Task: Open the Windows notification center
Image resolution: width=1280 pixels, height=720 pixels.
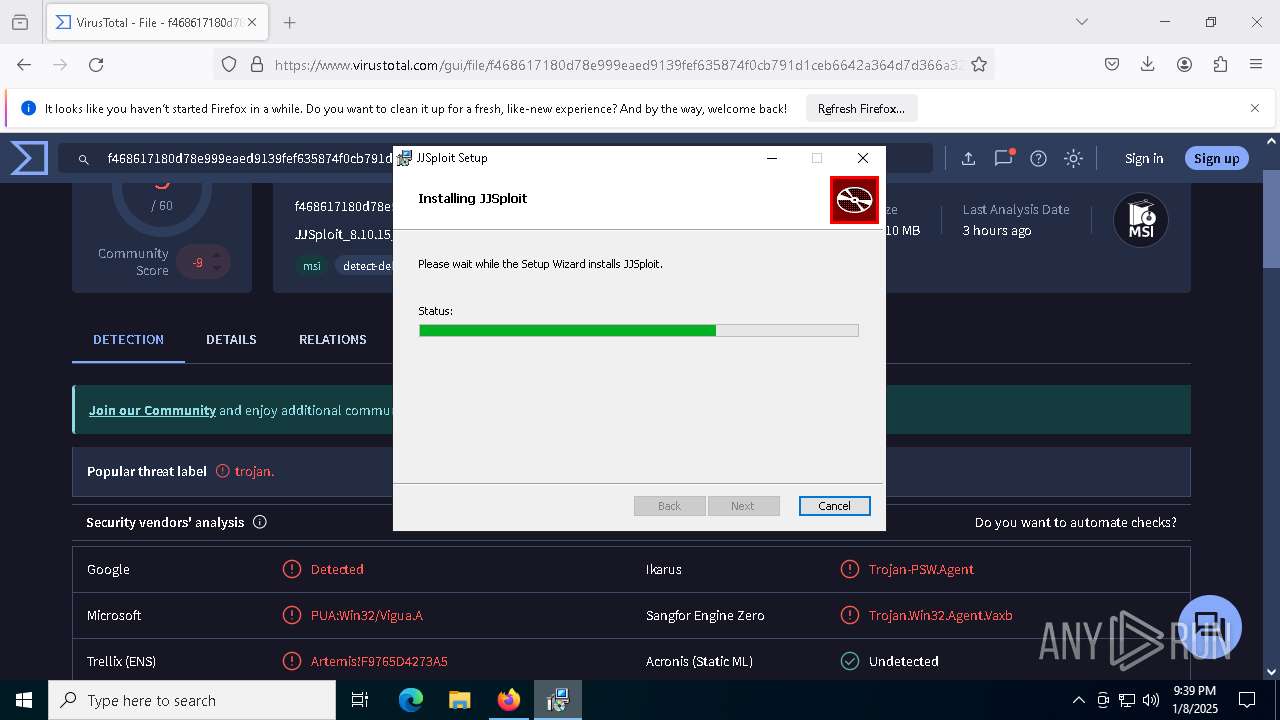Action: coord(1247,700)
